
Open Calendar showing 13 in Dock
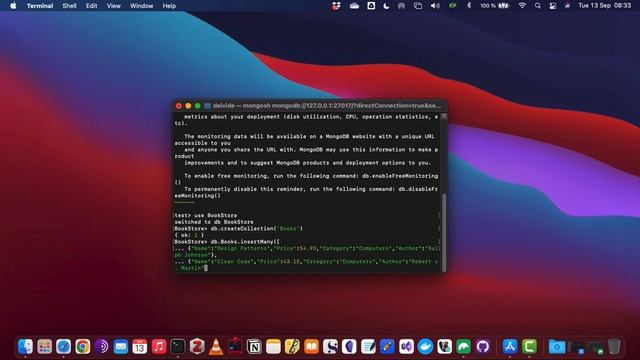coord(140,347)
